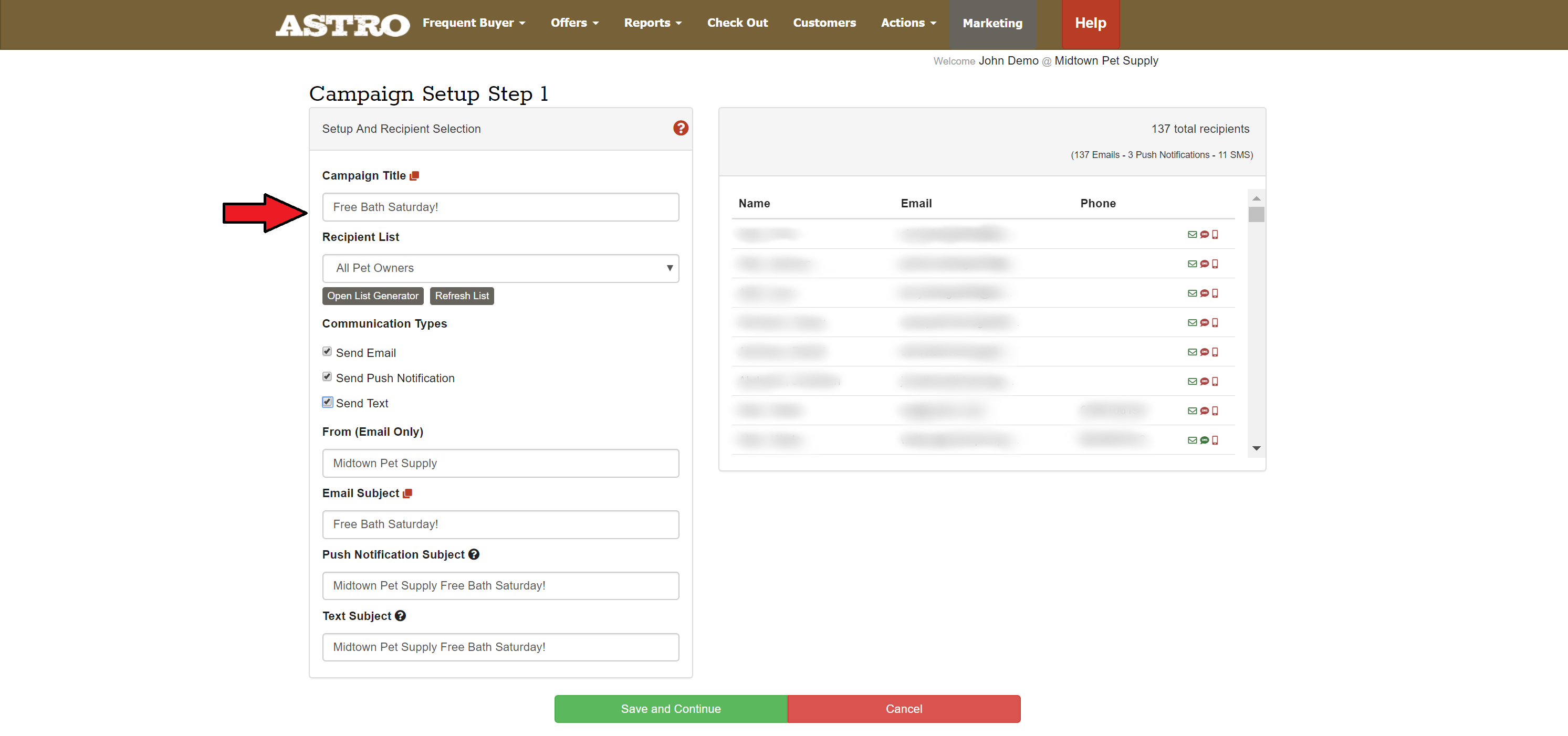Open the All Pet Owners recipient list dropdown
Image resolution: width=1568 pixels, height=736 pixels.
point(500,268)
